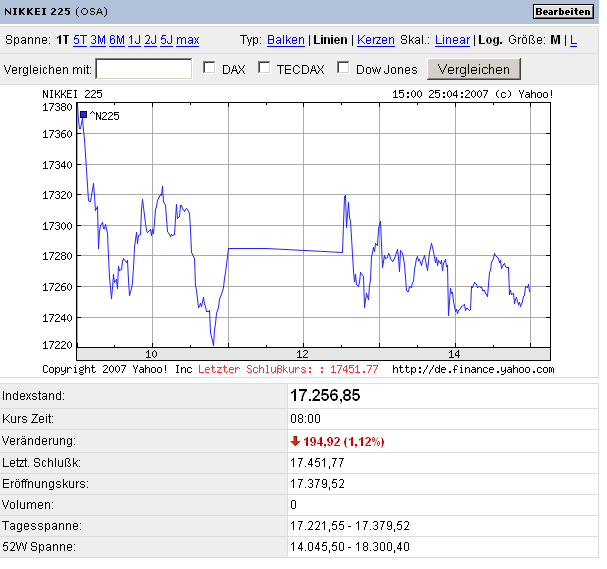The image size is (607, 569).
Task: Show the max time span
Action: (188, 40)
